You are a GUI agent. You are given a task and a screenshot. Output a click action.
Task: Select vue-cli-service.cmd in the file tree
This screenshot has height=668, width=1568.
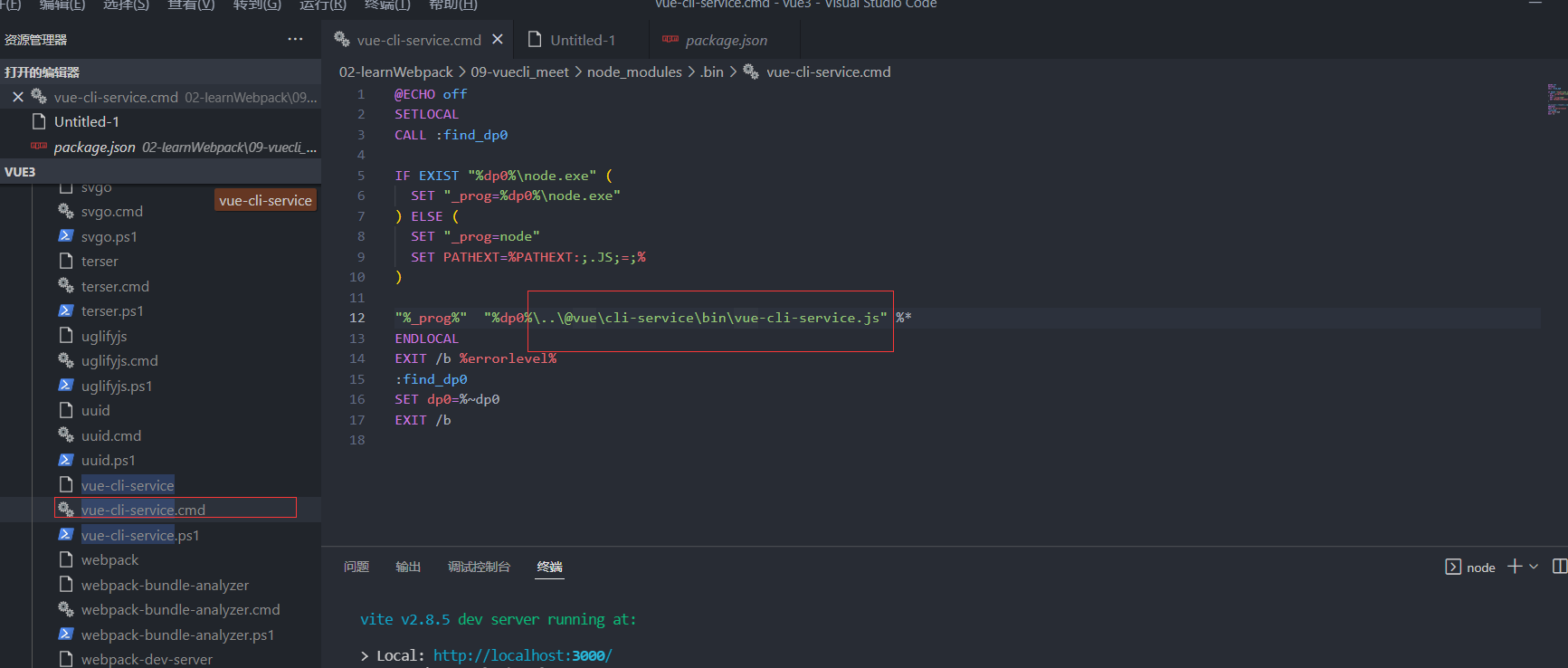(x=143, y=511)
